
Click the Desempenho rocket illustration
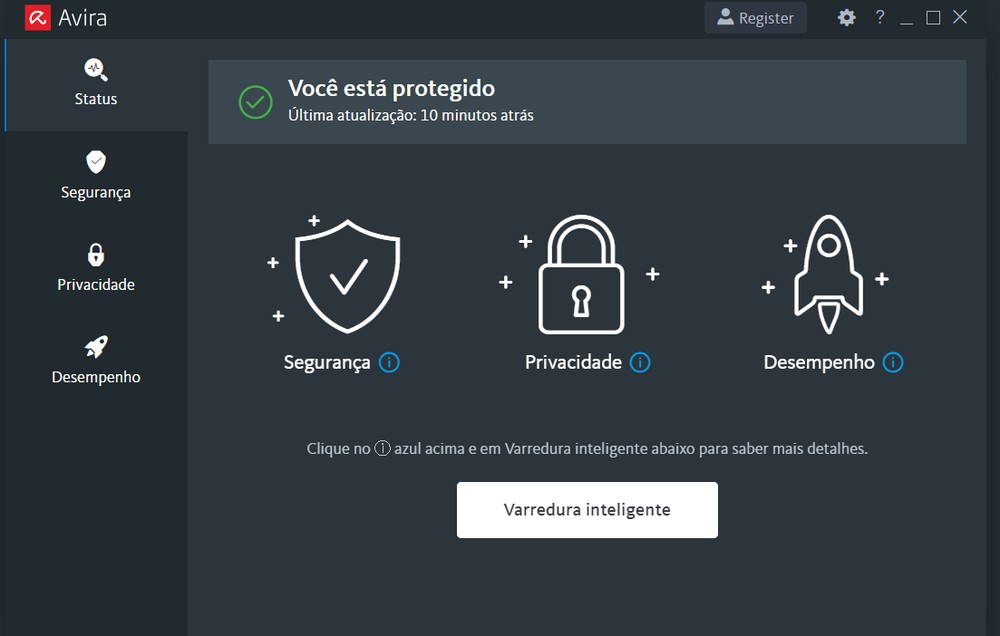click(828, 270)
